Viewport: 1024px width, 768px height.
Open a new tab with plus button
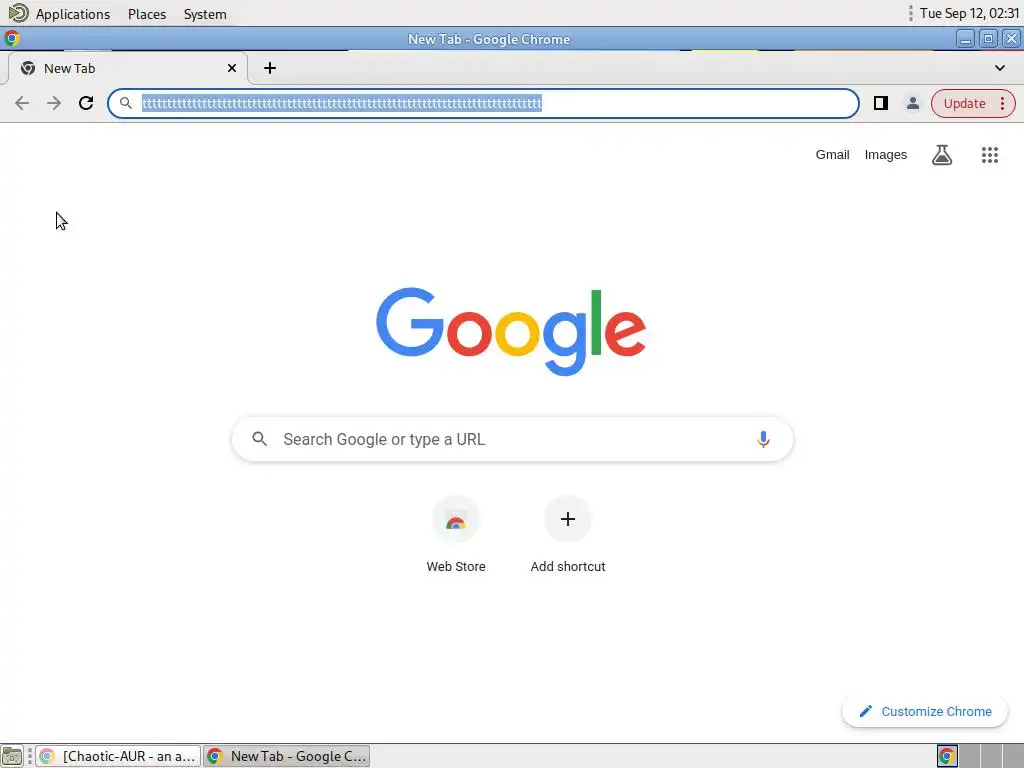[270, 68]
